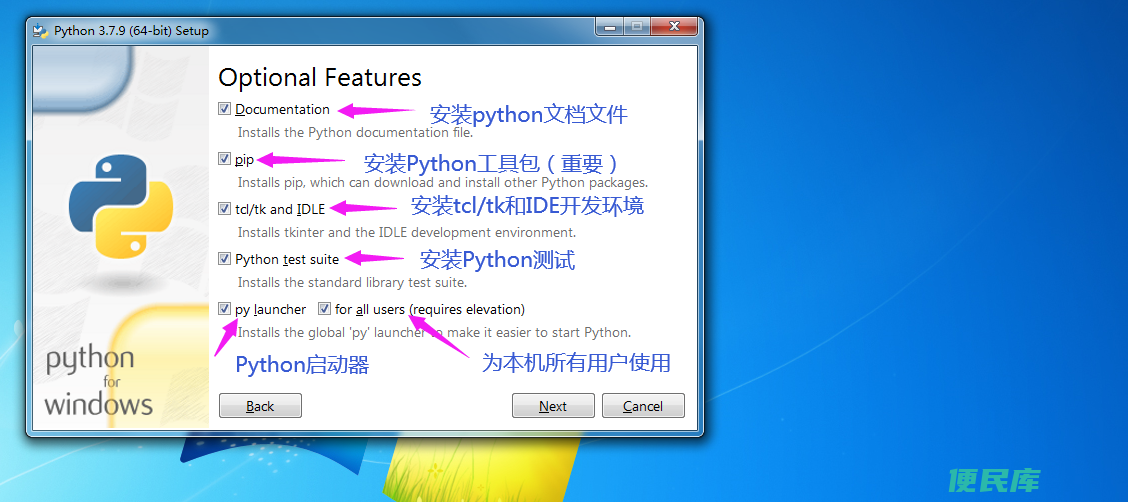
Task: Cancel the Python setup
Action: (x=643, y=406)
